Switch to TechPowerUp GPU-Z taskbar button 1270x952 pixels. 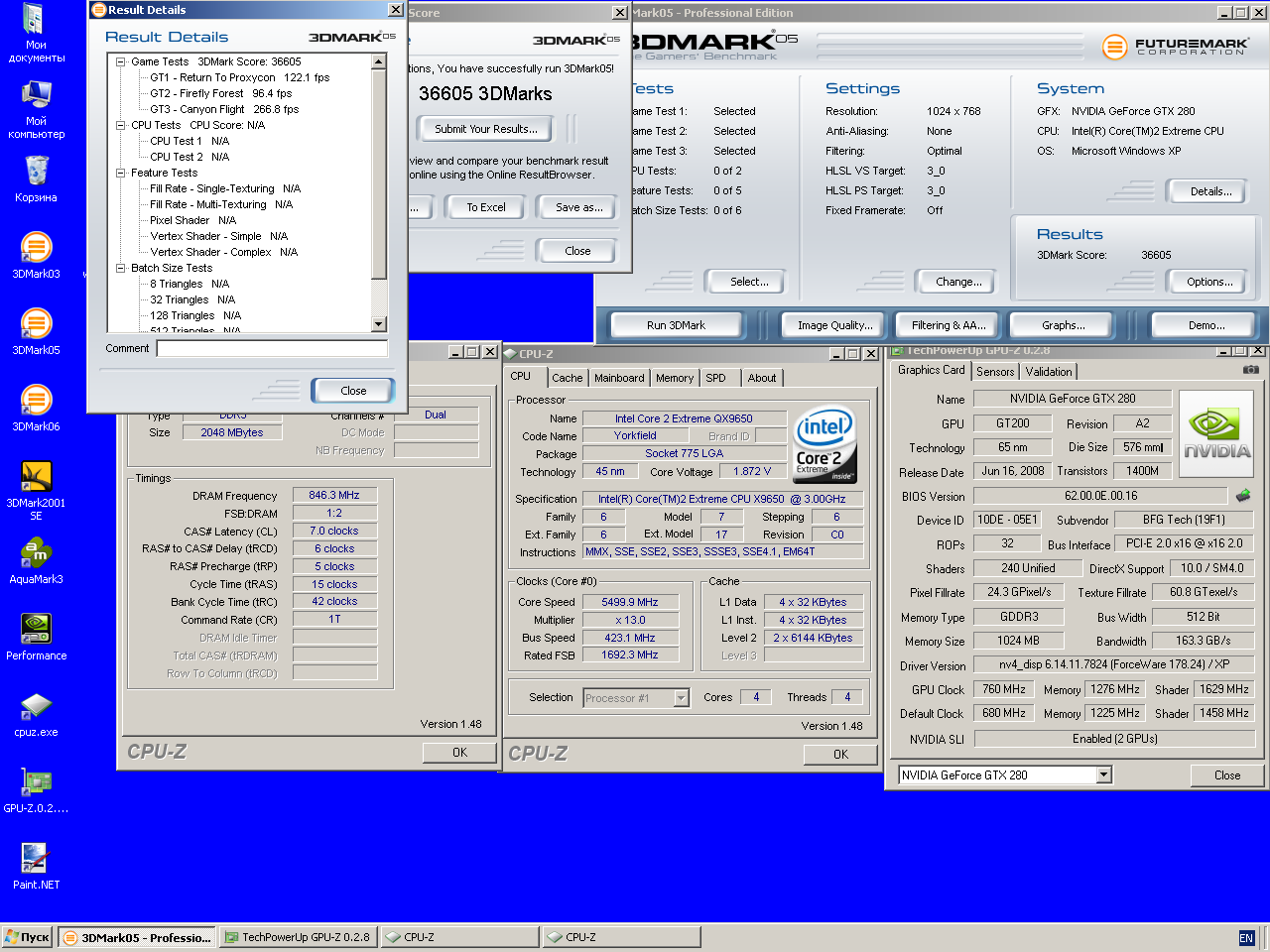[x=298, y=937]
